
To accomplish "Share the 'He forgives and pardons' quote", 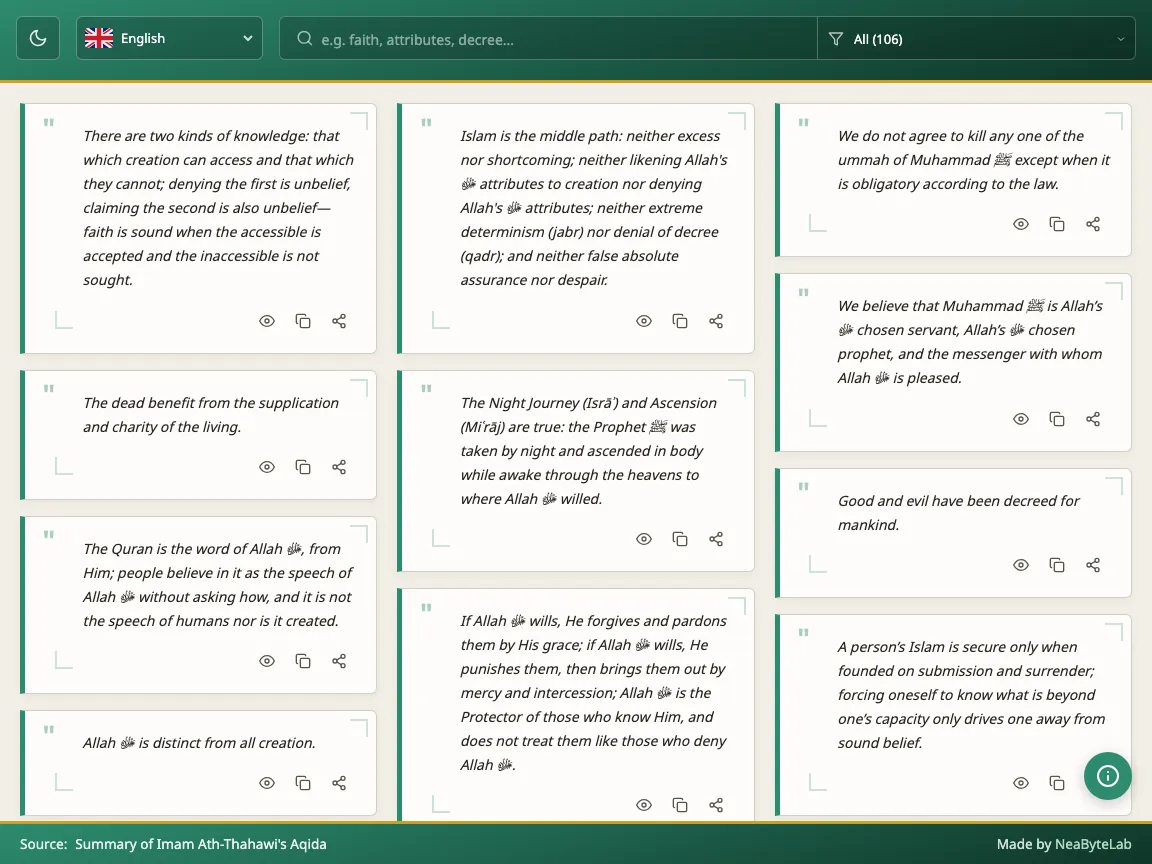I will tap(716, 805).
